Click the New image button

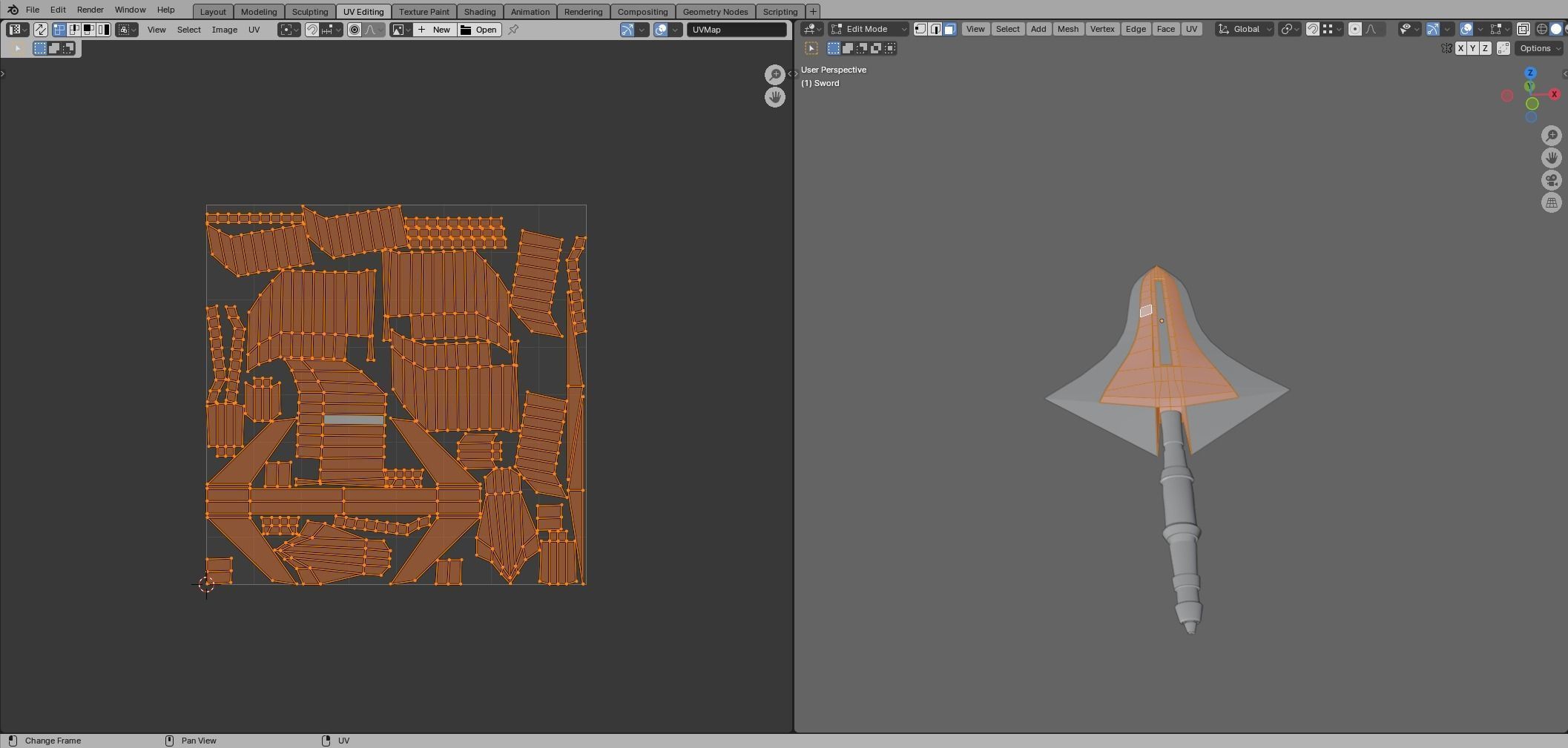435,30
